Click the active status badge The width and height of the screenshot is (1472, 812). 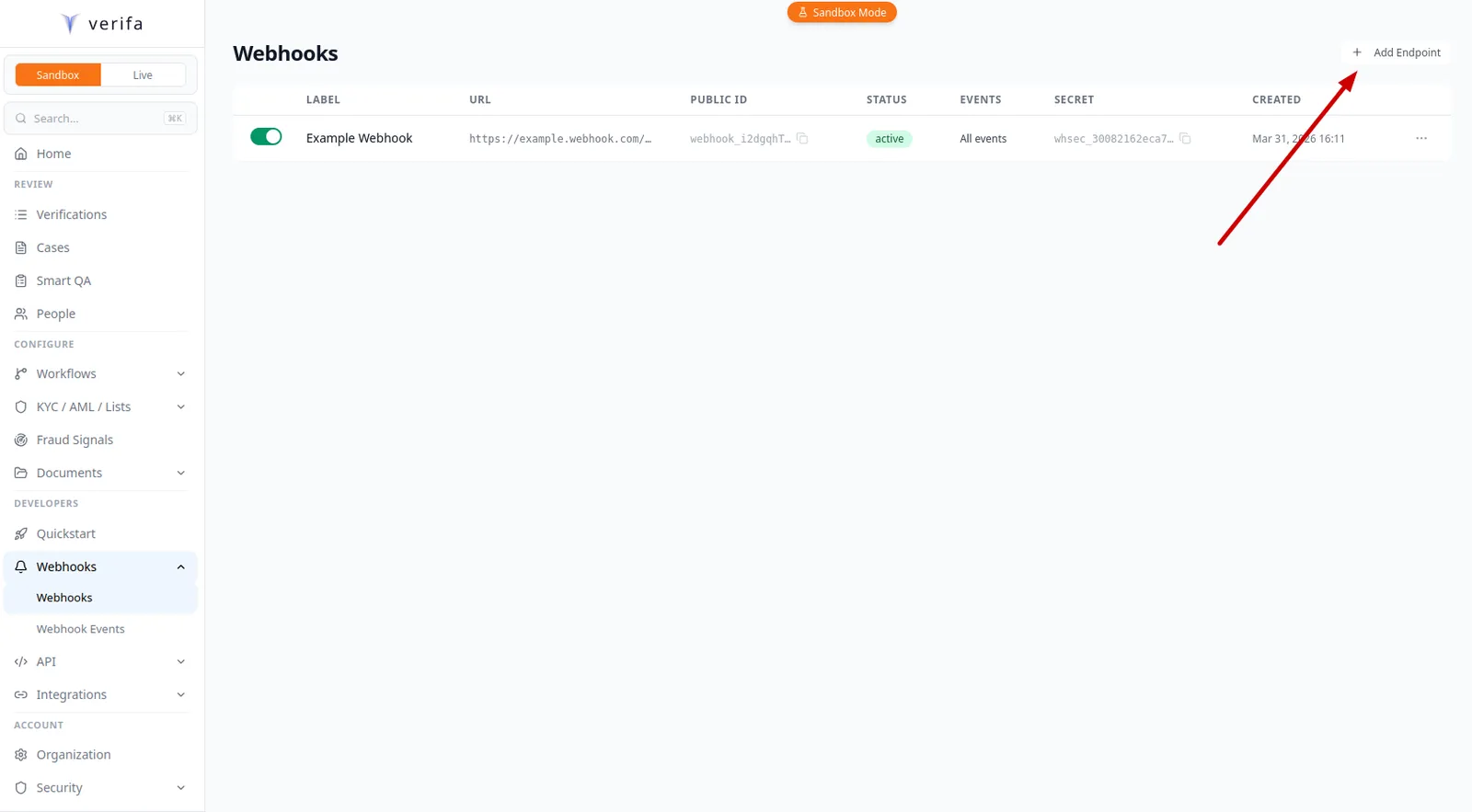[889, 139]
